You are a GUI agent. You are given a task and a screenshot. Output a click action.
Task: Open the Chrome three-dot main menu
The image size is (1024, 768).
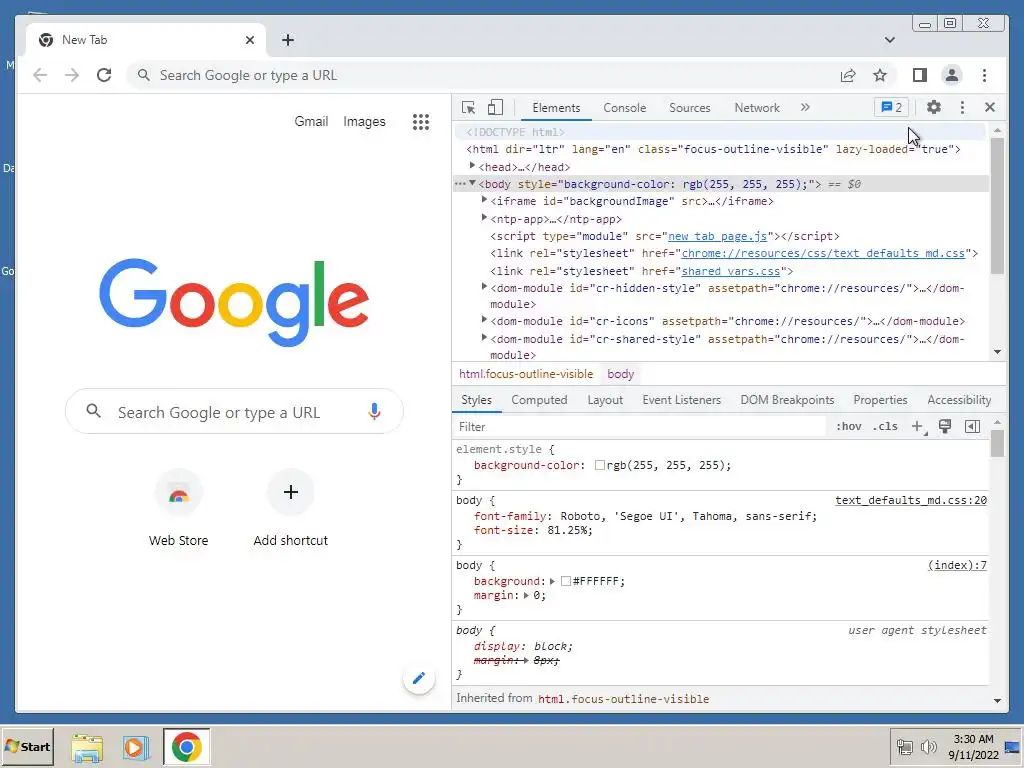(984, 75)
